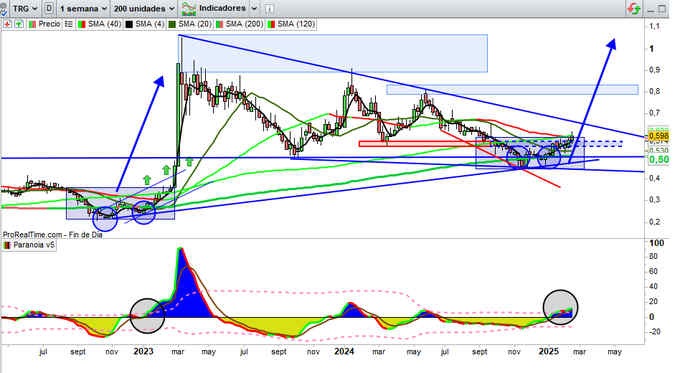Viewport: 680px width, 373px height.
Task: Click the D icon next to TRG
Action: click(x=49, y=8)
